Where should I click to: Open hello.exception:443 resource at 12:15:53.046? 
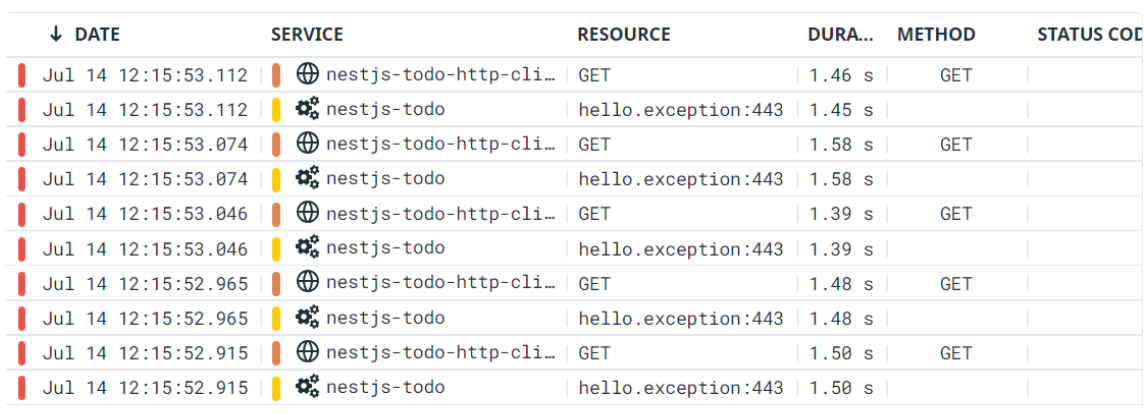(681, 249)
